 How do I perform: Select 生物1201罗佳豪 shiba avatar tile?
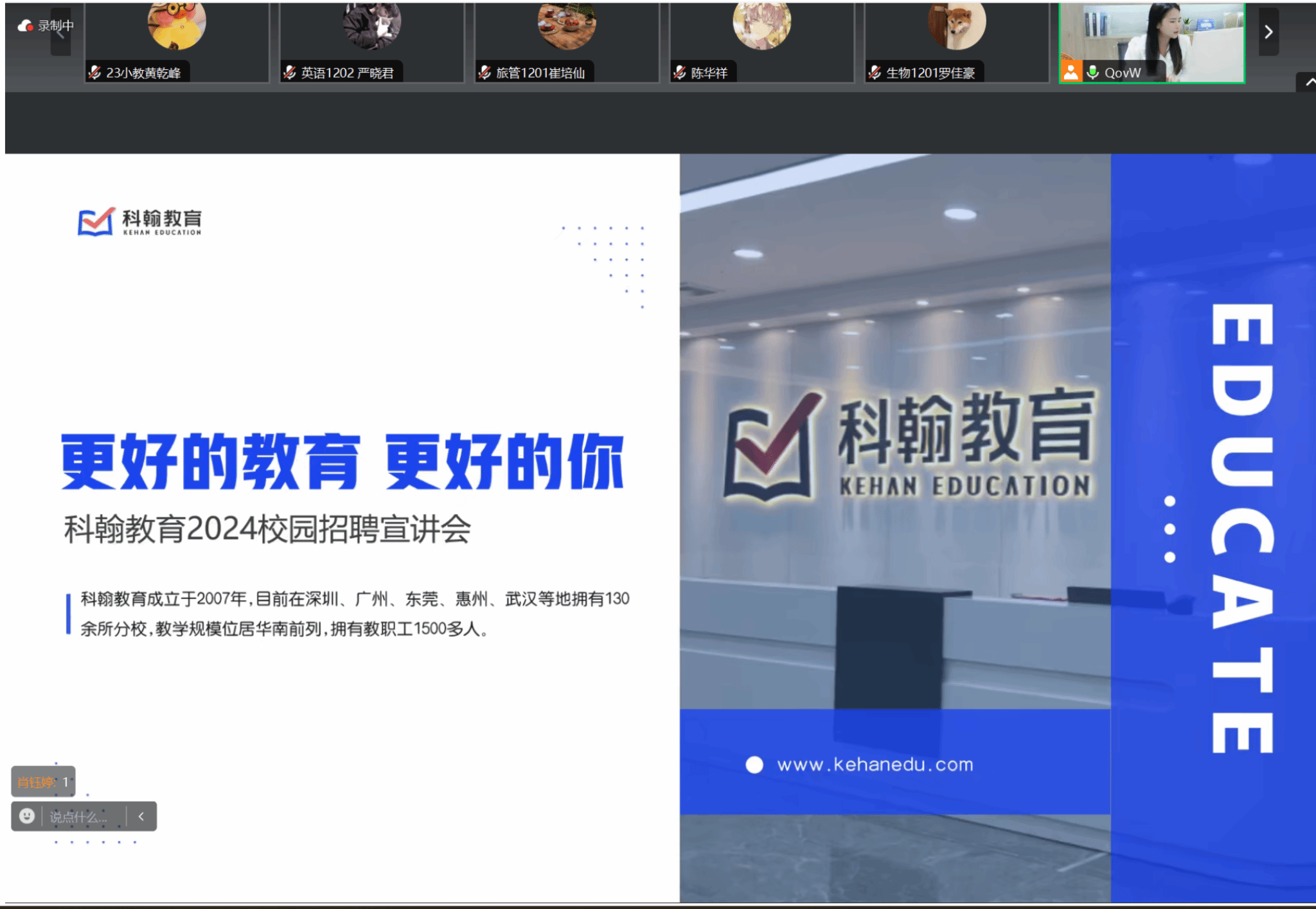click(x=957, y=26)
